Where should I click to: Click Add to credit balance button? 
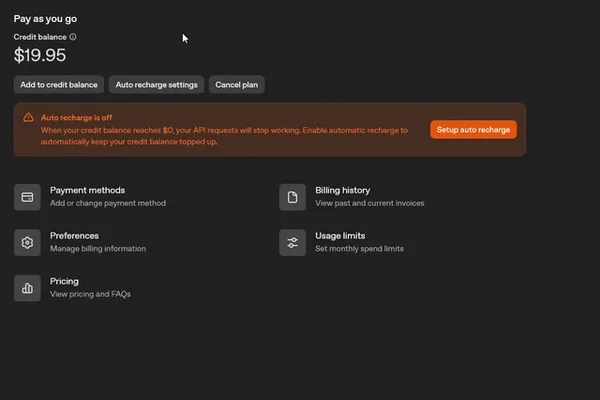pyautogui.click(x=59, y=85)
